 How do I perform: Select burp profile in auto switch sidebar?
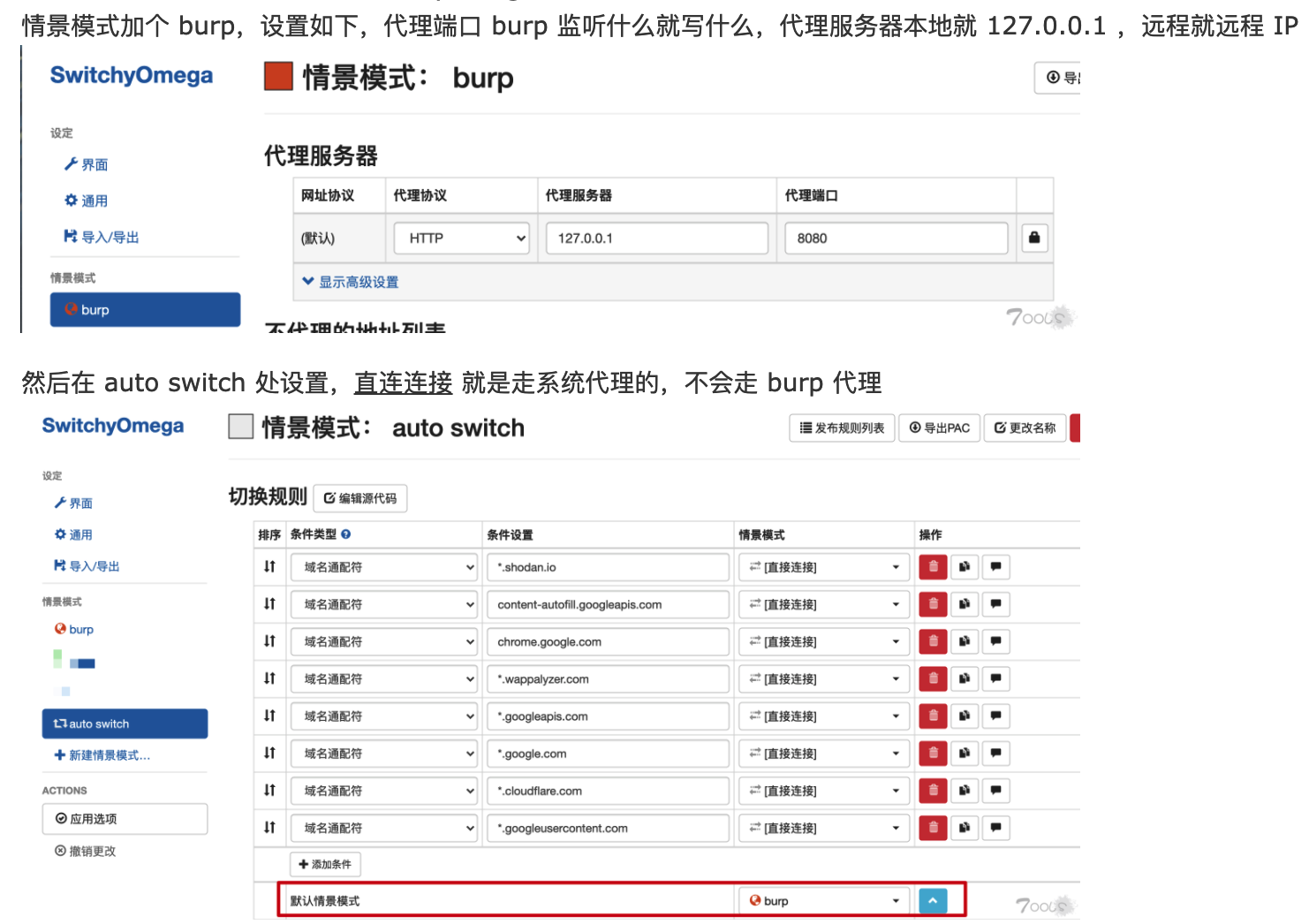(x=74, y=629)
